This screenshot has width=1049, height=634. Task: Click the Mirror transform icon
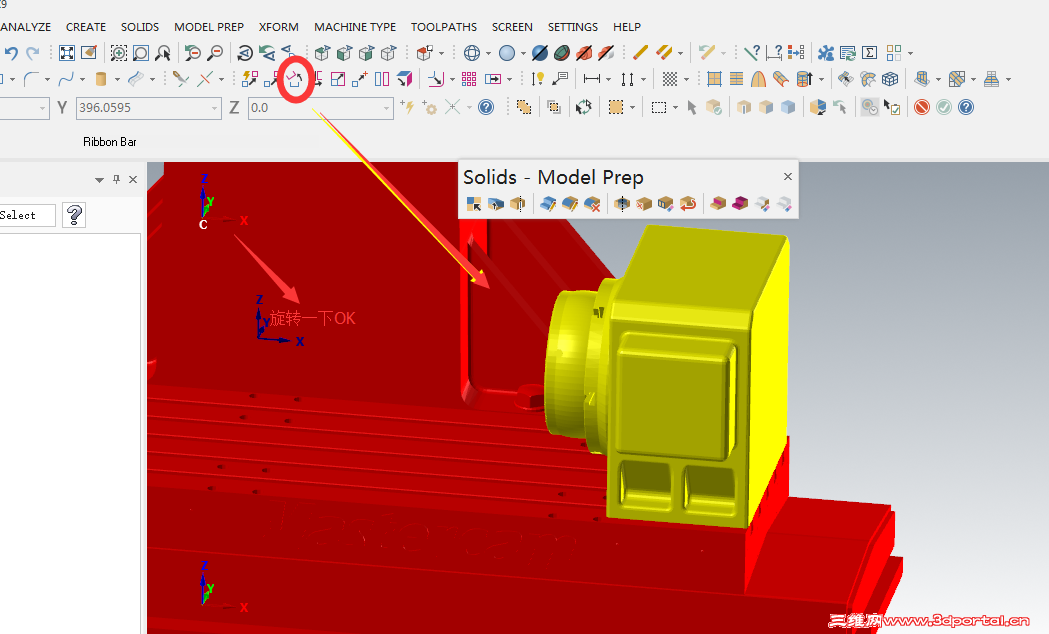tap(382, 79)
